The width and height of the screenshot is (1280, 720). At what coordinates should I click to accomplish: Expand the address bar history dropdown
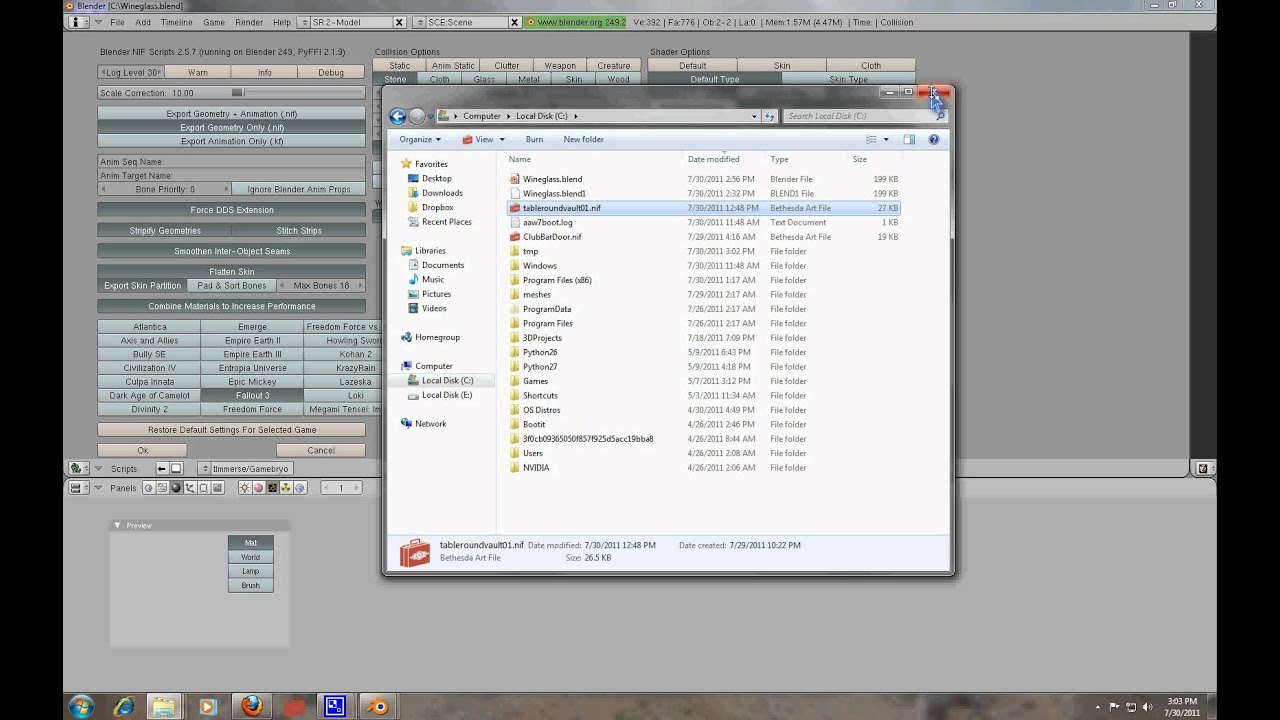(x=754, y=116)
